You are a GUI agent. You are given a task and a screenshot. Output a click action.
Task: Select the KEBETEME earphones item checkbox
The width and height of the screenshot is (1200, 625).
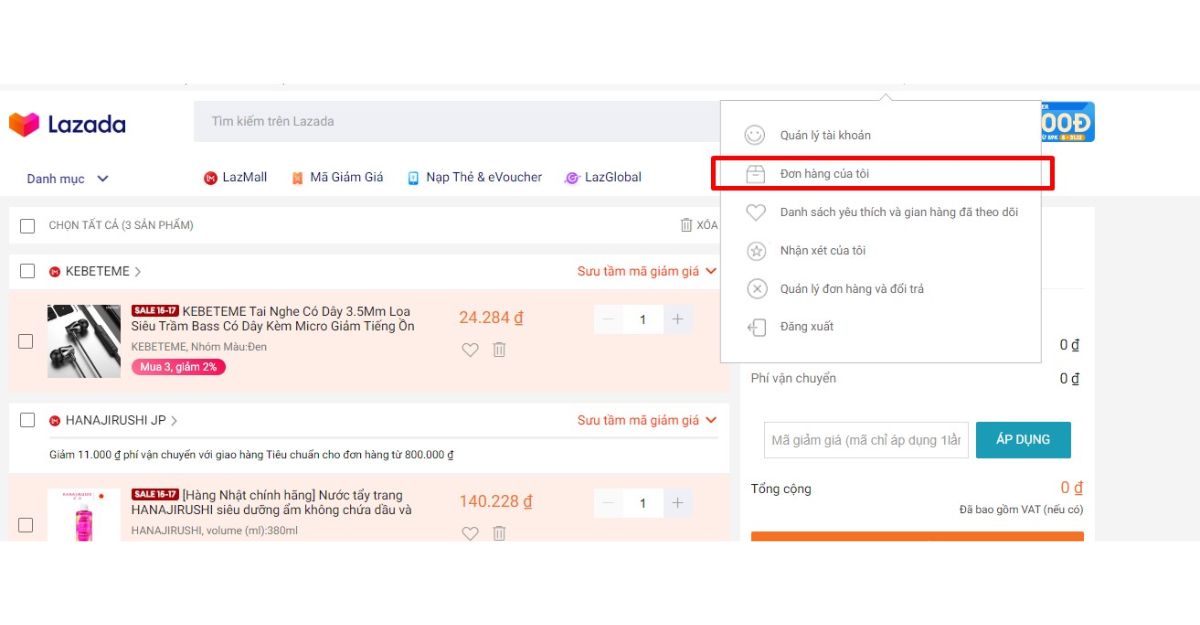[26, 341]
